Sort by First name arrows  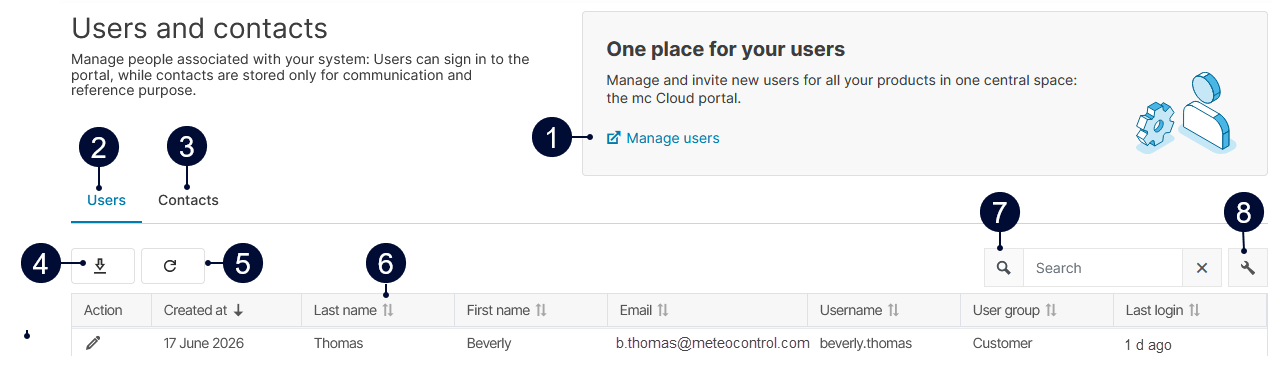point(541,311)
